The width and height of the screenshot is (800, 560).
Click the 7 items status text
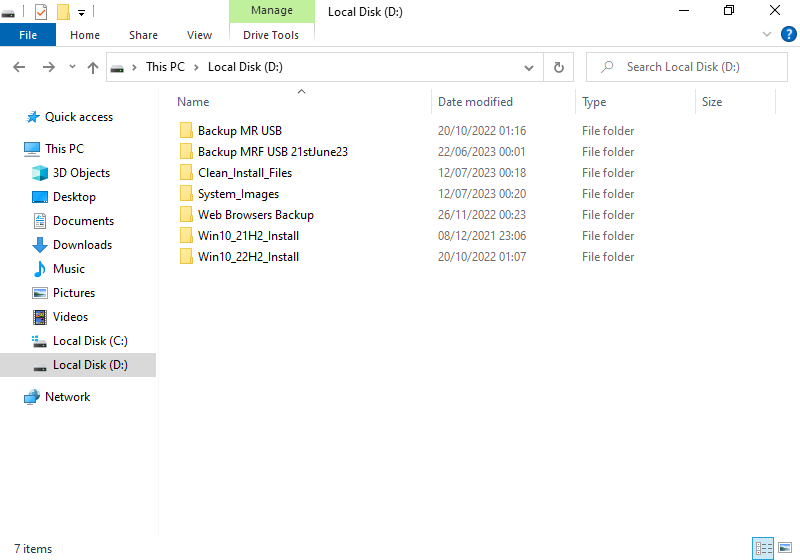click(33, 549)
